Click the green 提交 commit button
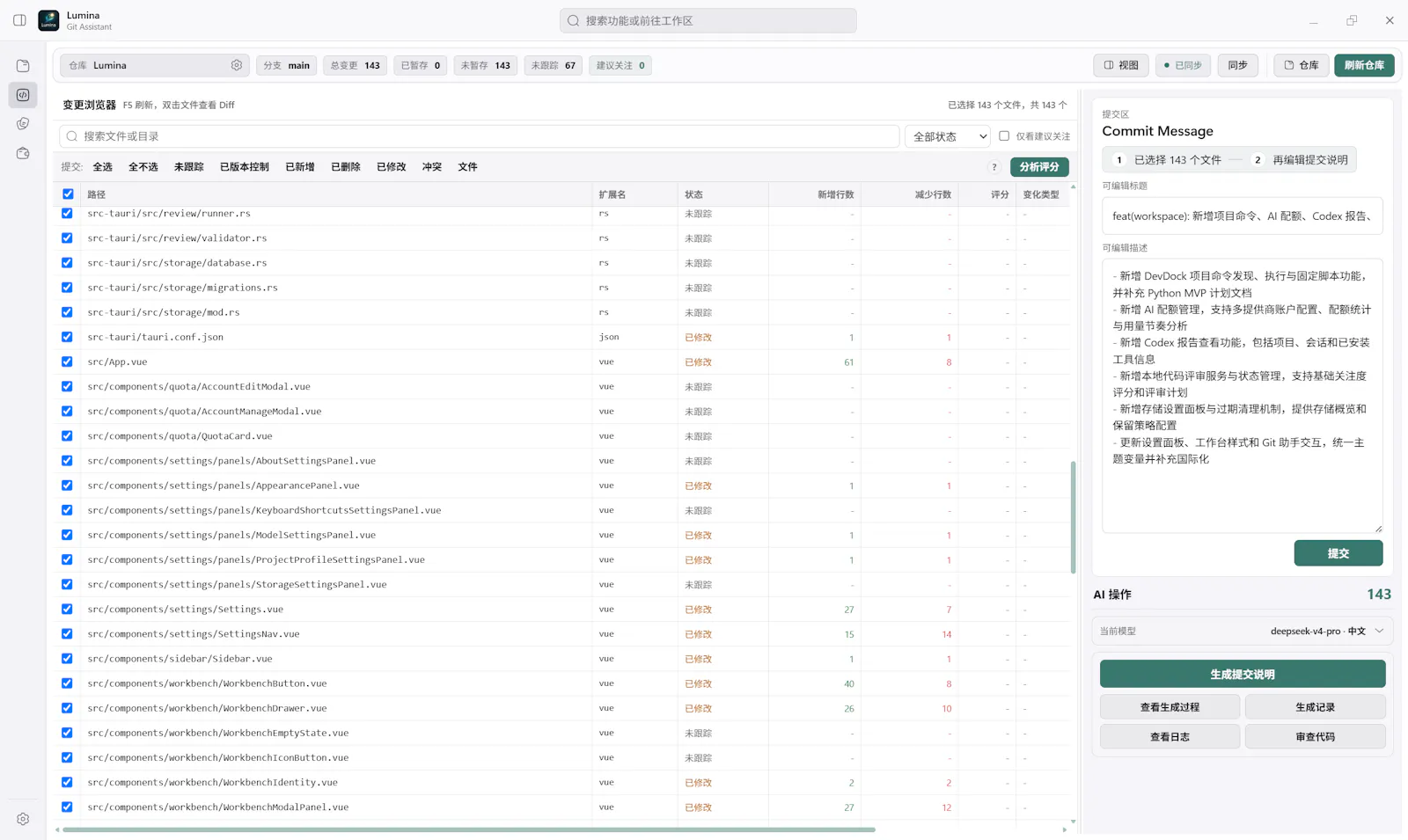Screen dimensions: 1408x840 (1338, 553)
